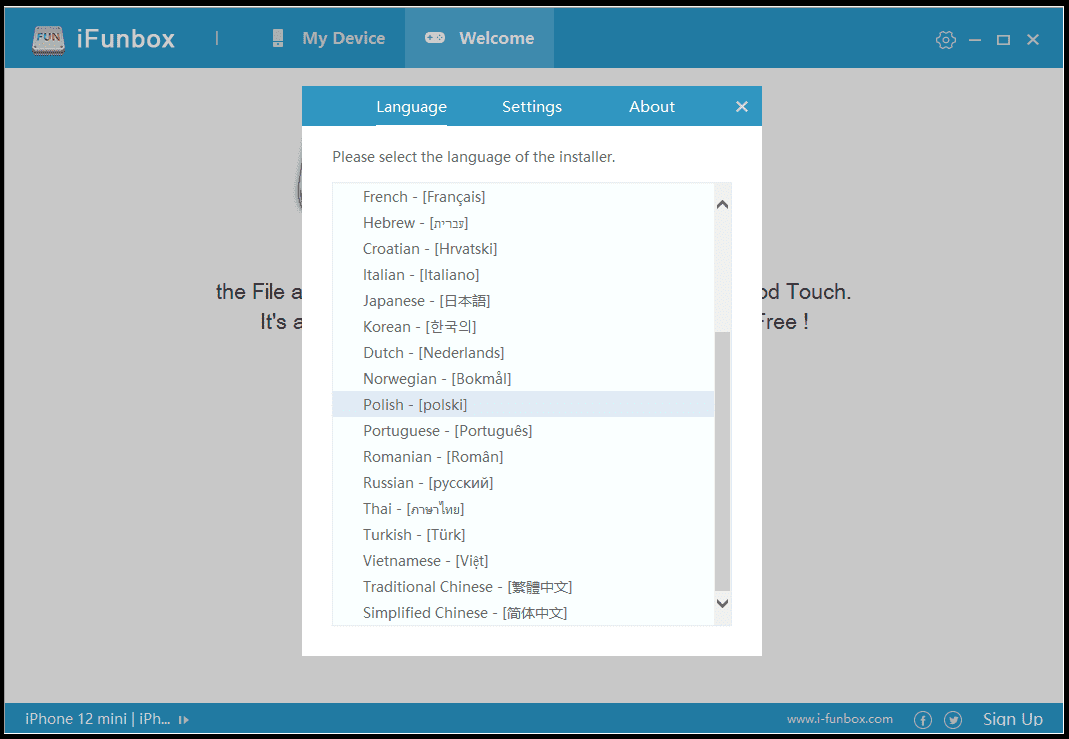Click the phone icon beside My Device

coord(277,38)
